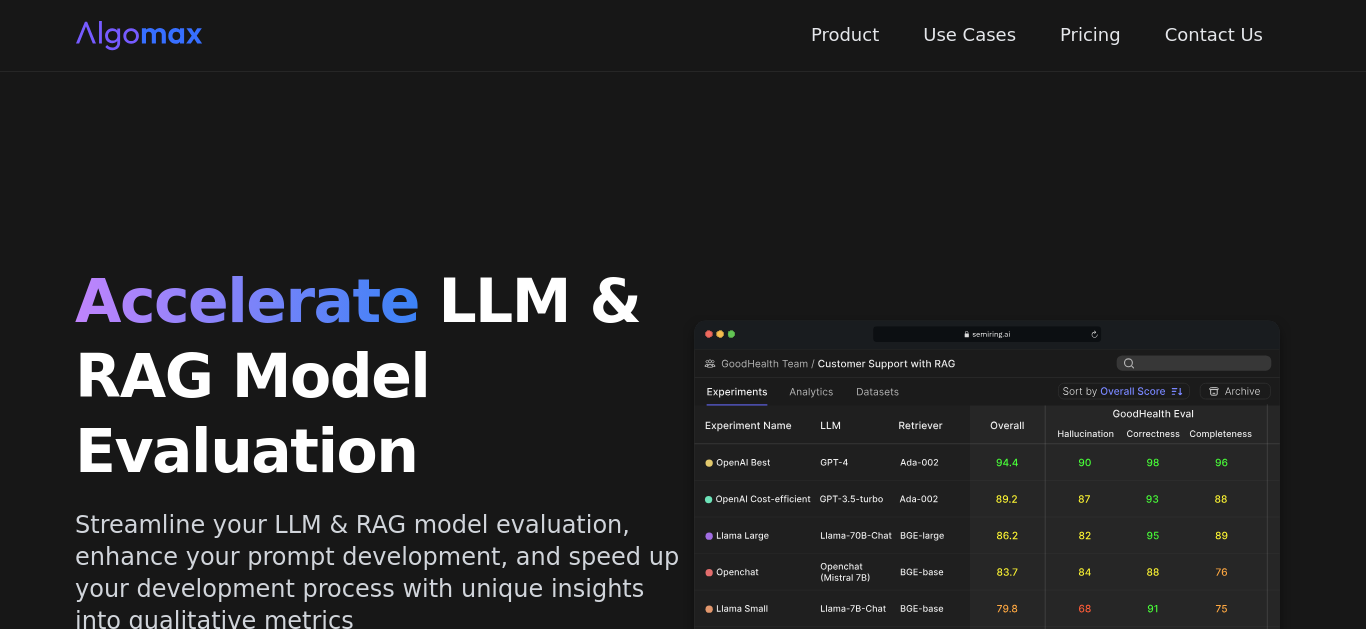Click the 98 correctness score
This screenshot has height=629, width=1366.
(1153, 463)
